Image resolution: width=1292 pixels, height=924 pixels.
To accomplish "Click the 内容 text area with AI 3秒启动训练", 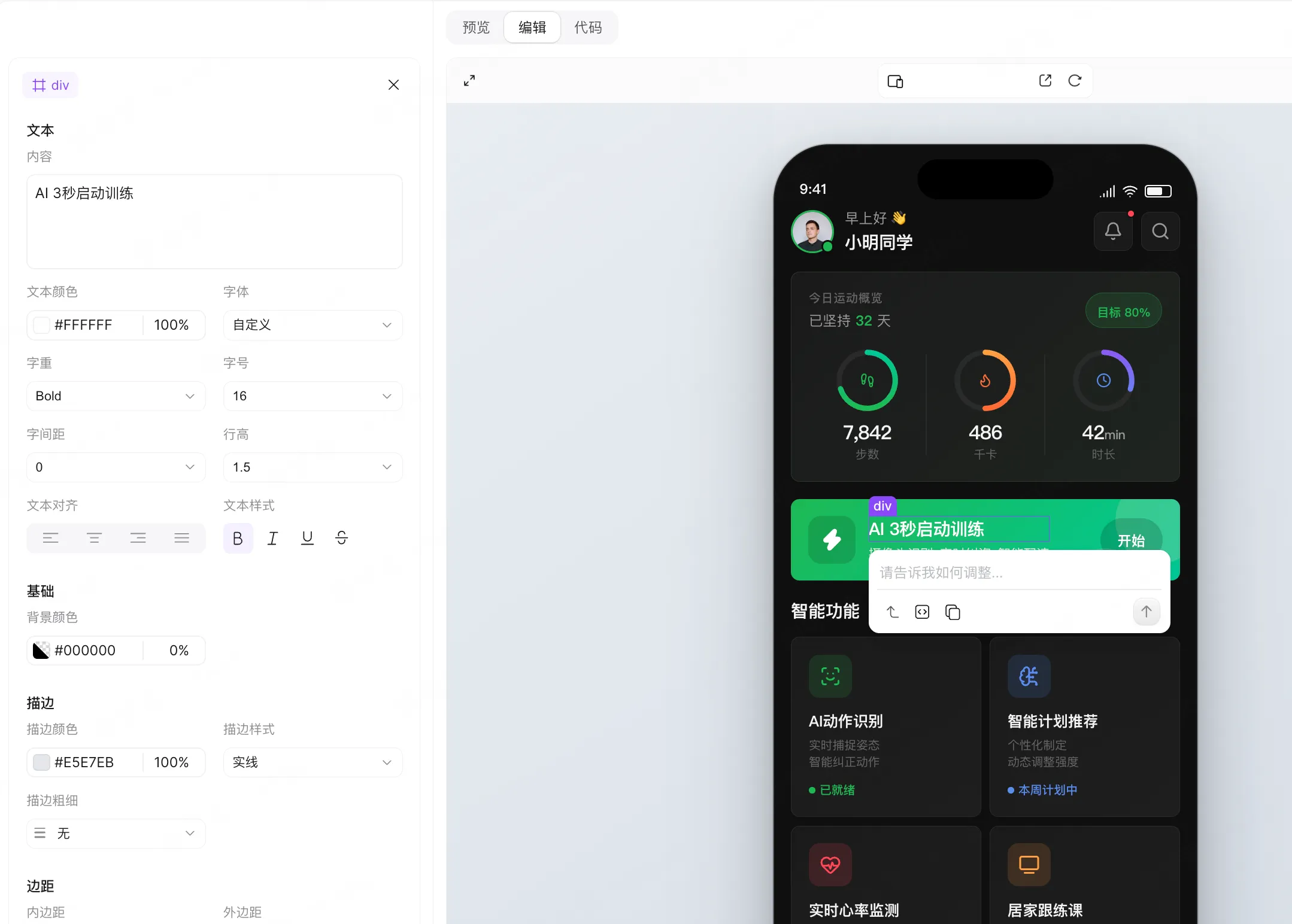I will [x=214, y=222].
